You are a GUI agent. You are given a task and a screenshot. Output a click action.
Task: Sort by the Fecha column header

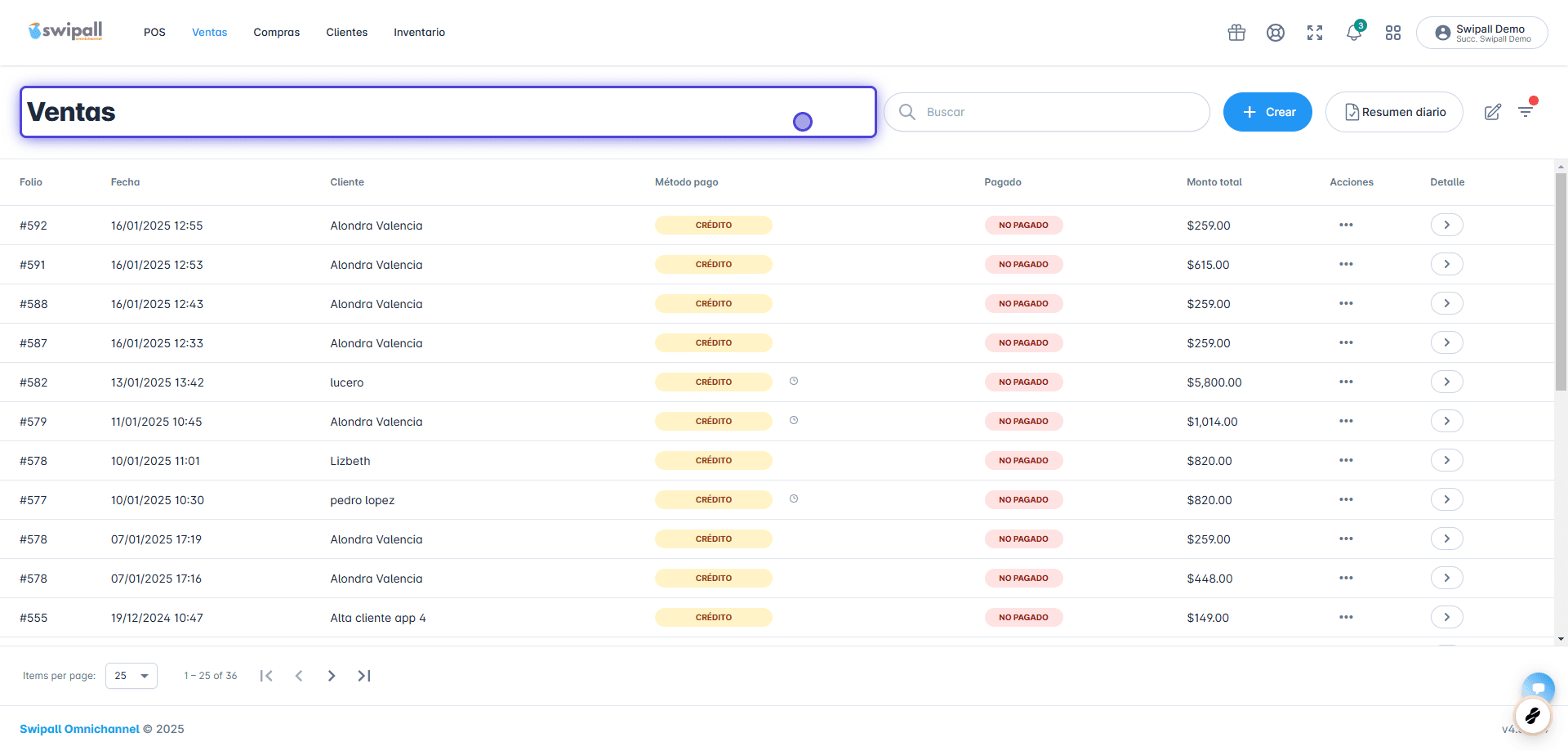coord(126,182)
